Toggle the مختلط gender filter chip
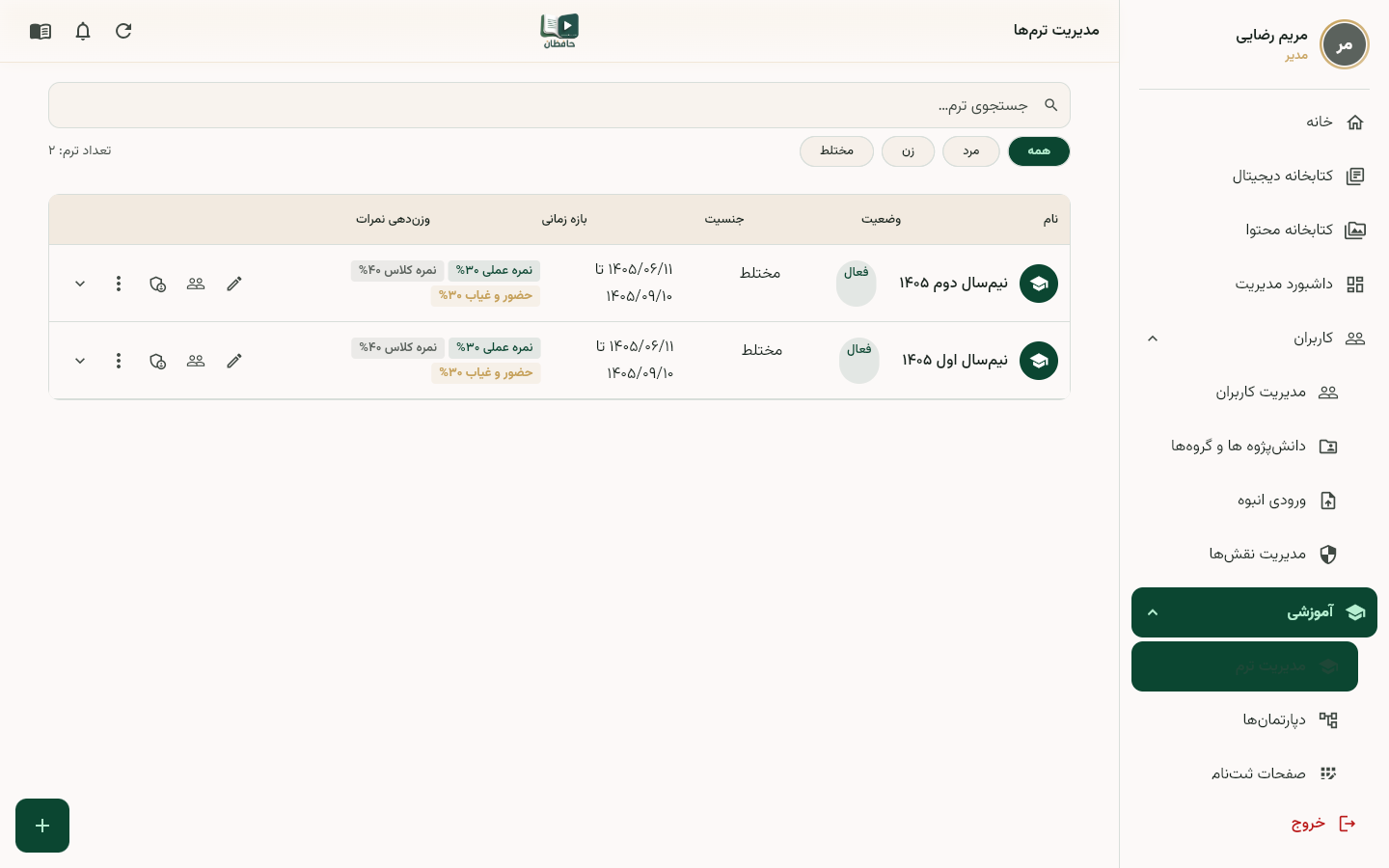Image resolution: width=1389 pixels, height=868 pixels. (x=836, y=151)
